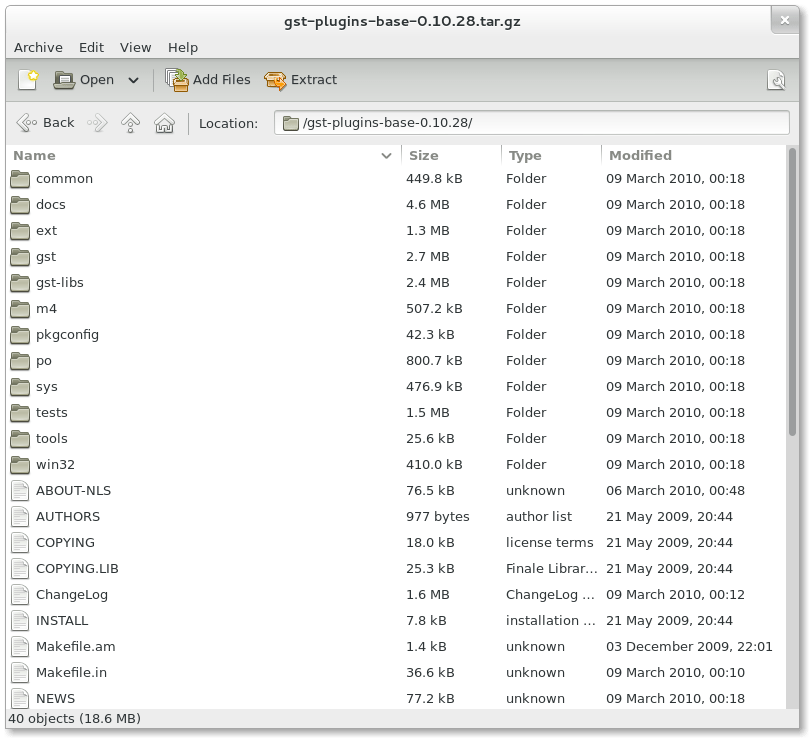Viewport: 809px width, 738px height.
Task: Go up one level icon
Action: click(131, 123)
